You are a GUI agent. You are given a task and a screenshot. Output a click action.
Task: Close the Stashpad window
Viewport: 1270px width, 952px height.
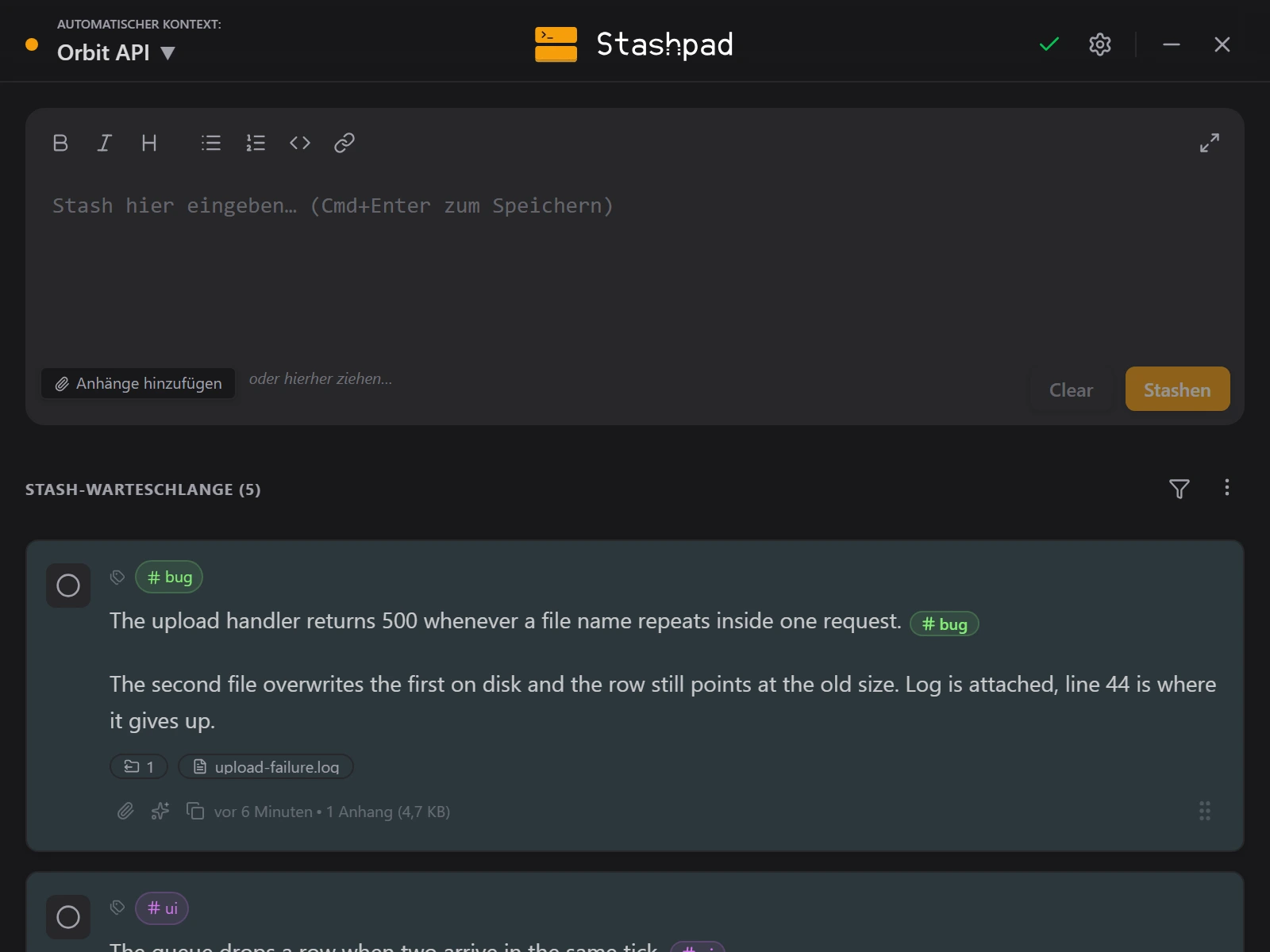tap(1222, 44)
